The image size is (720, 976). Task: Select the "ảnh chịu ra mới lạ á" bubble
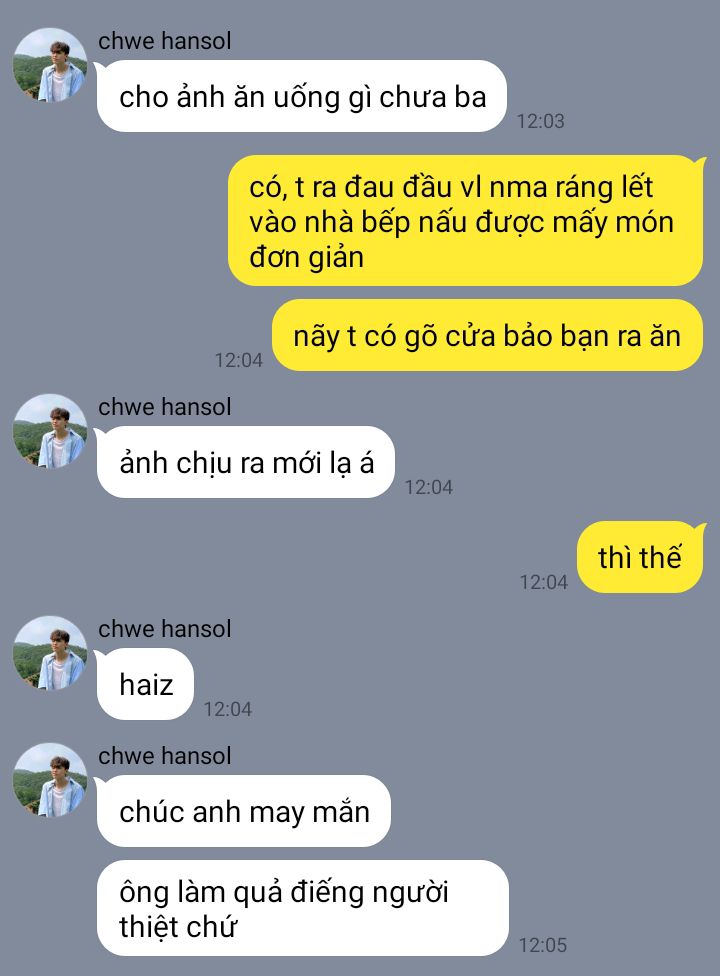click(x=246, y=462)
